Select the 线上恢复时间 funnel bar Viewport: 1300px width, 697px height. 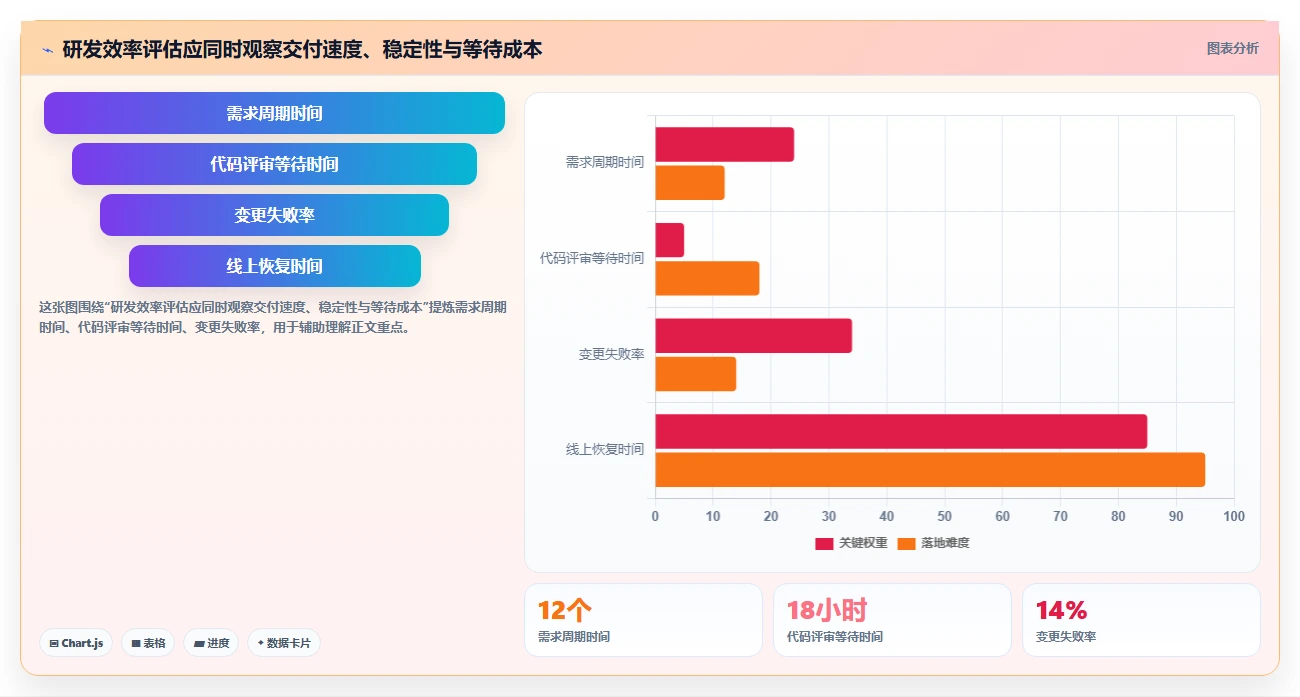(274, 266)
